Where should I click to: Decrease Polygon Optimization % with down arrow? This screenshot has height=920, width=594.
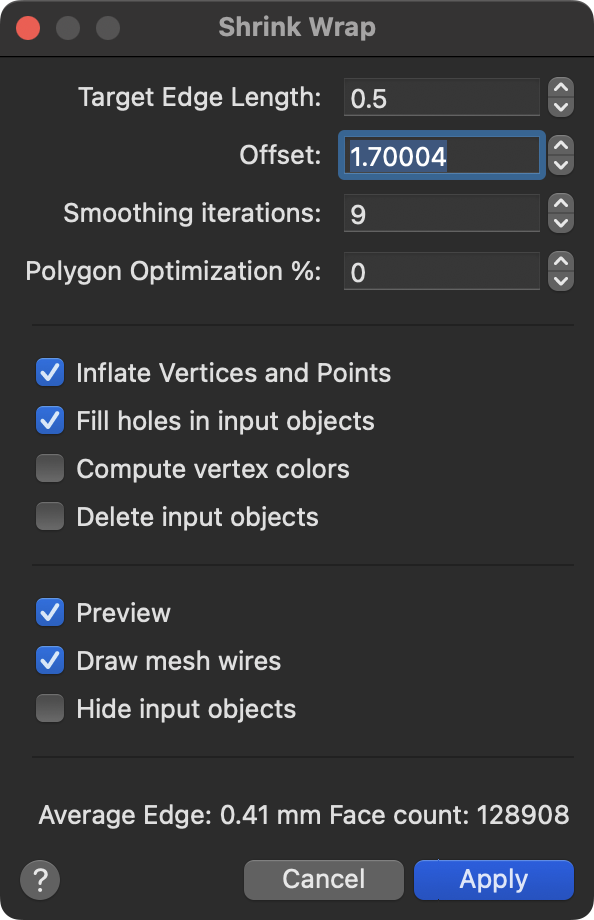click(561, 280)
